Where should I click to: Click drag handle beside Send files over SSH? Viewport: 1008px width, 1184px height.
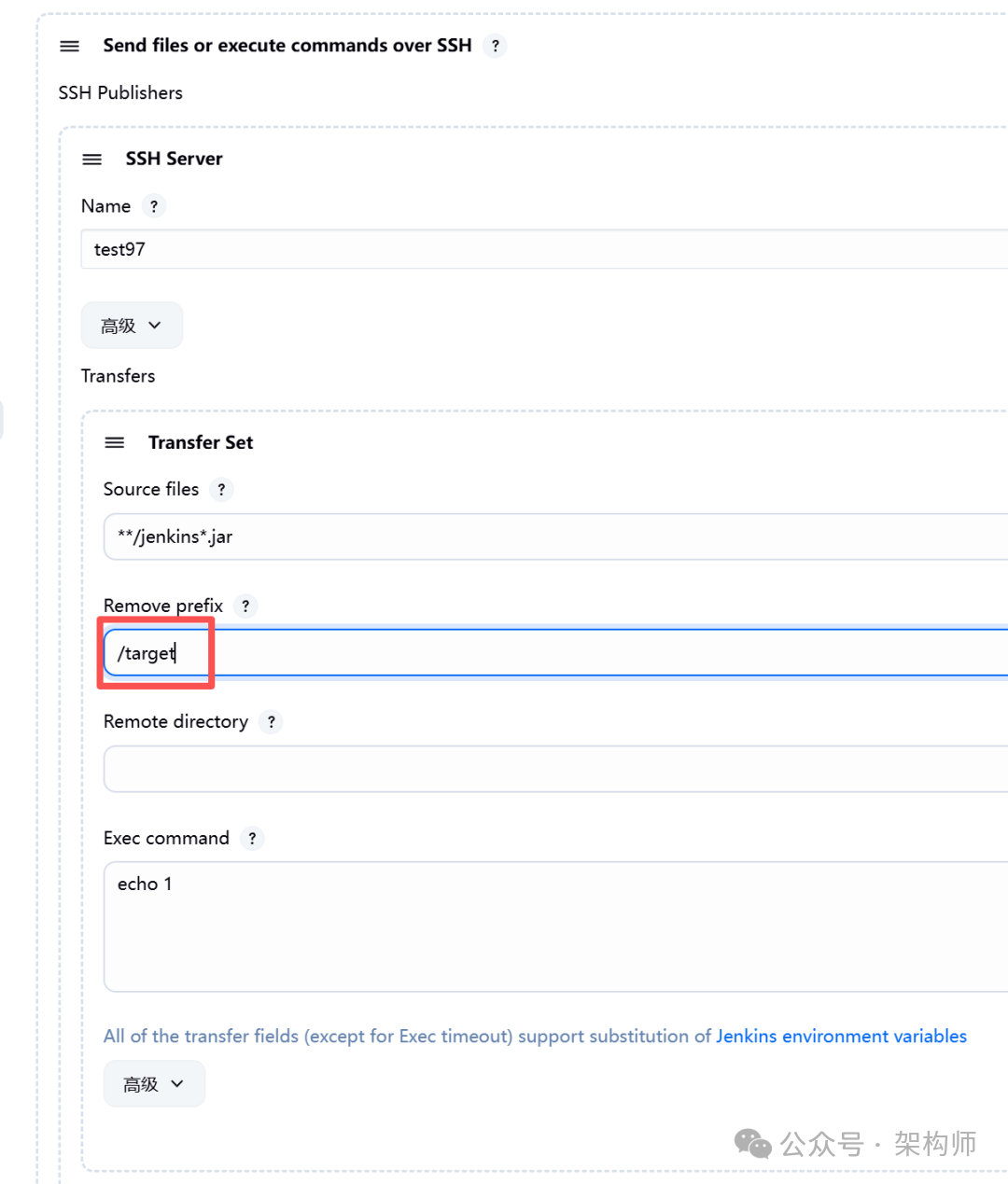[70, 46]
